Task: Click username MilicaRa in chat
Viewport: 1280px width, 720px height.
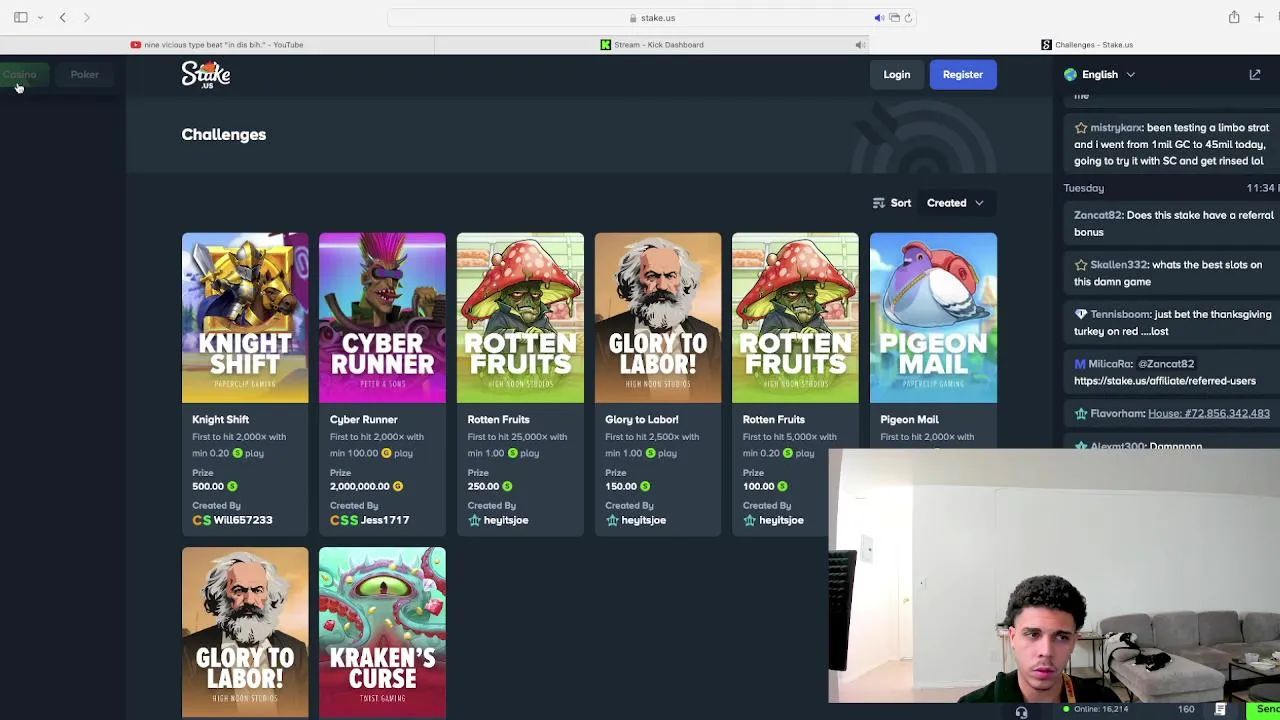Action: pos(1110,364)
